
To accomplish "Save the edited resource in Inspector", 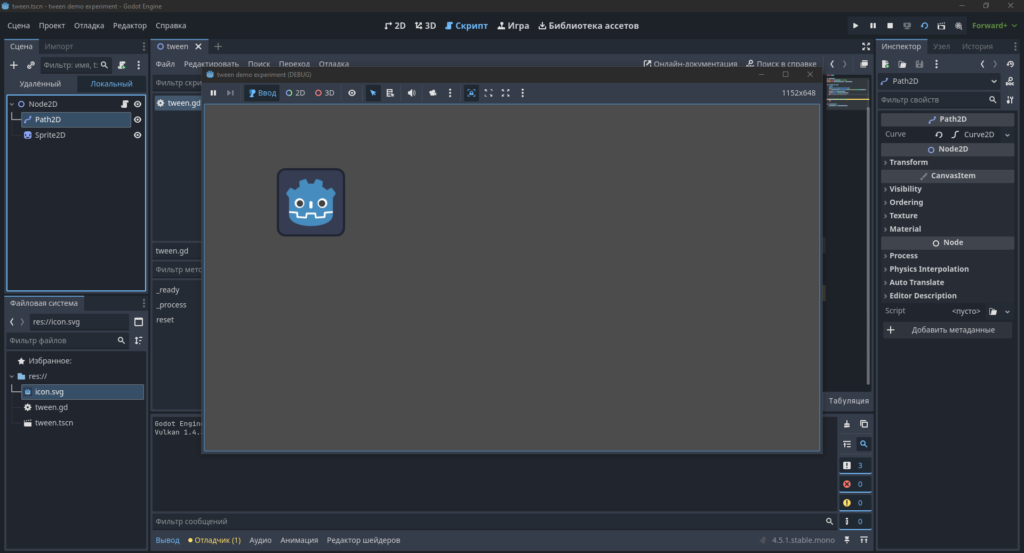I will click(920, 64).
